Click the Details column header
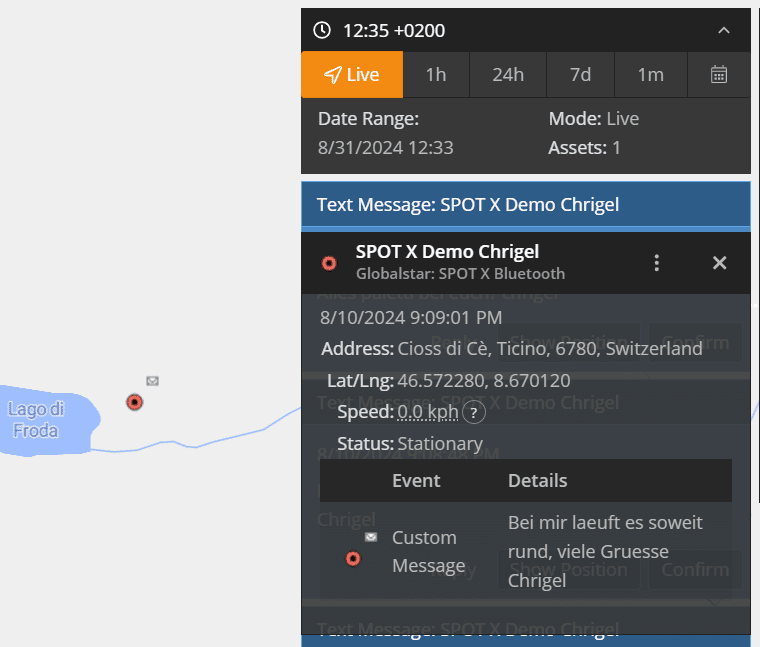760x647 pixels. (x=538, y=480)
